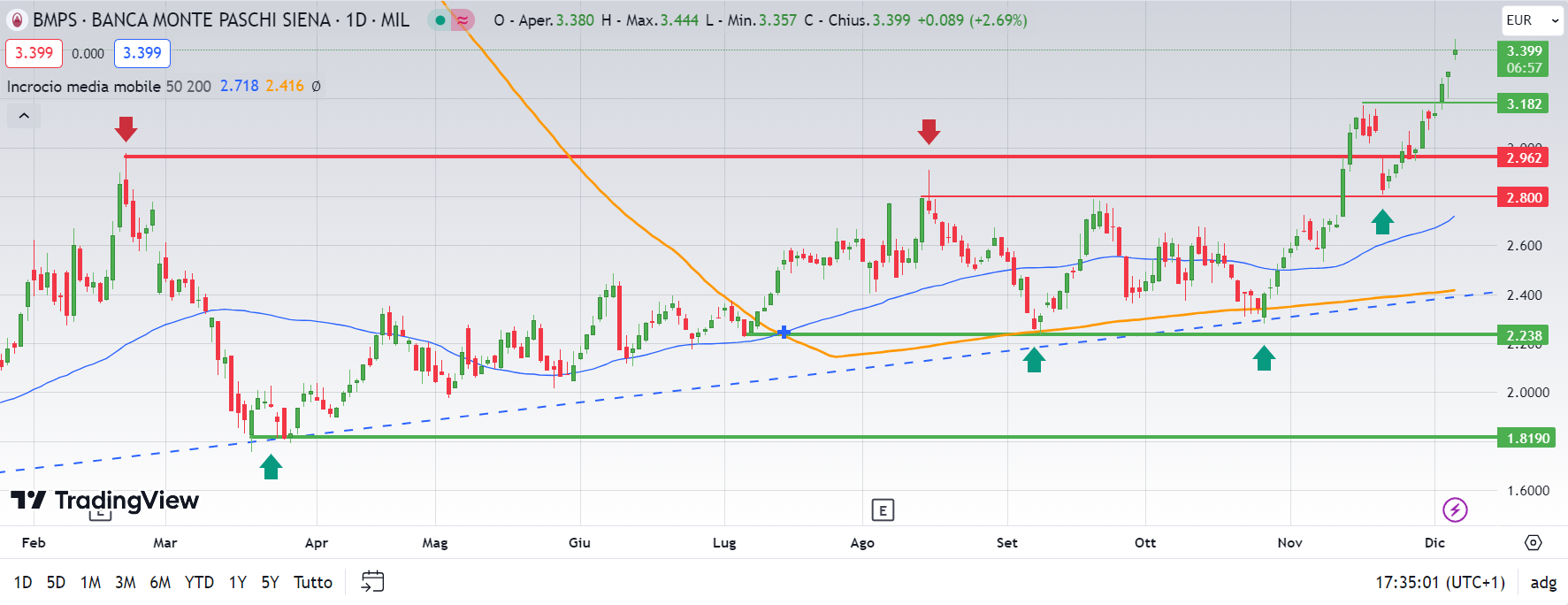Click the blue 3.399 buy price box
The image size is (1568, 605).
pos(142,53)
